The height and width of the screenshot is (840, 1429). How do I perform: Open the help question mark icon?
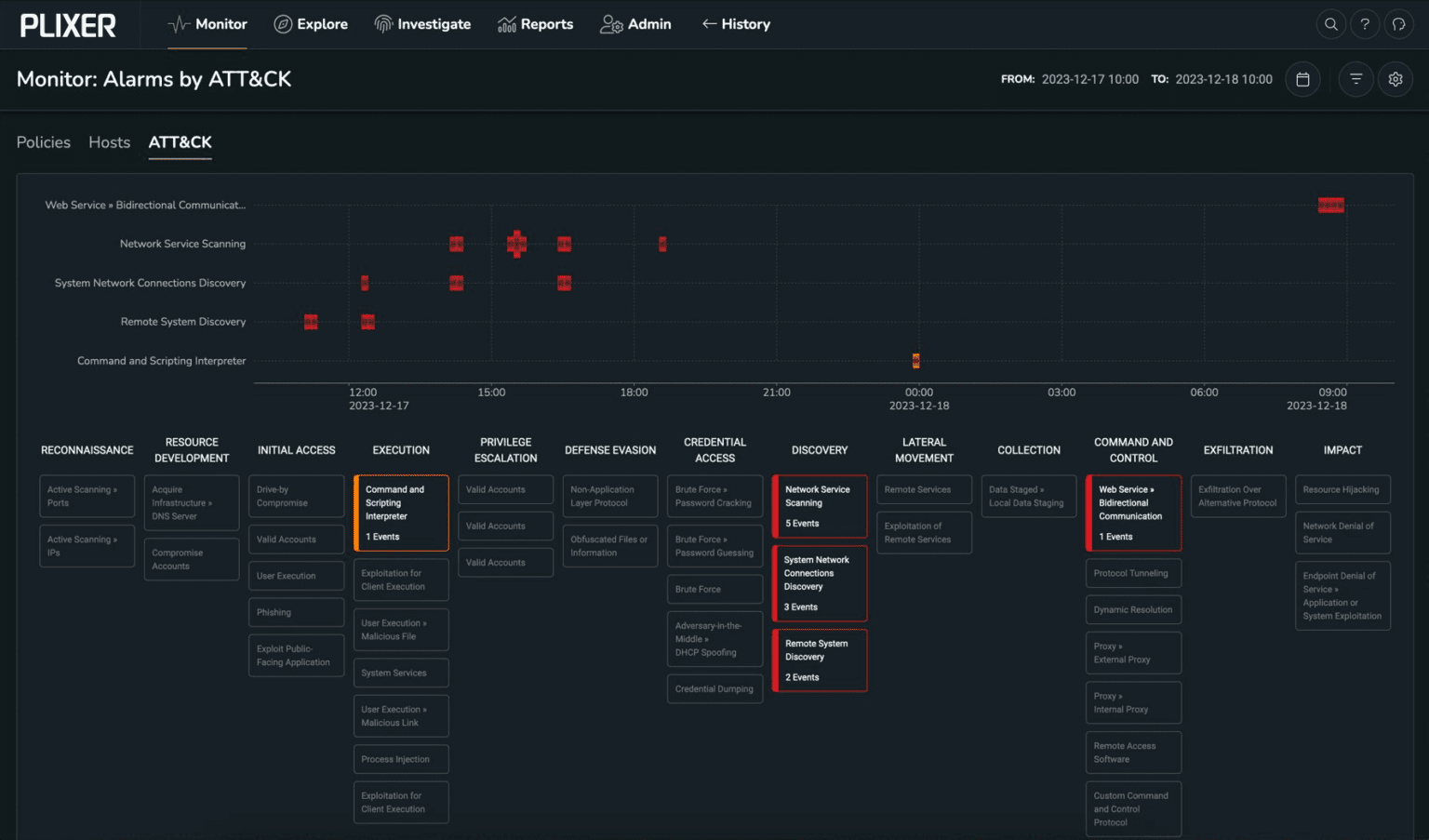1365,24
